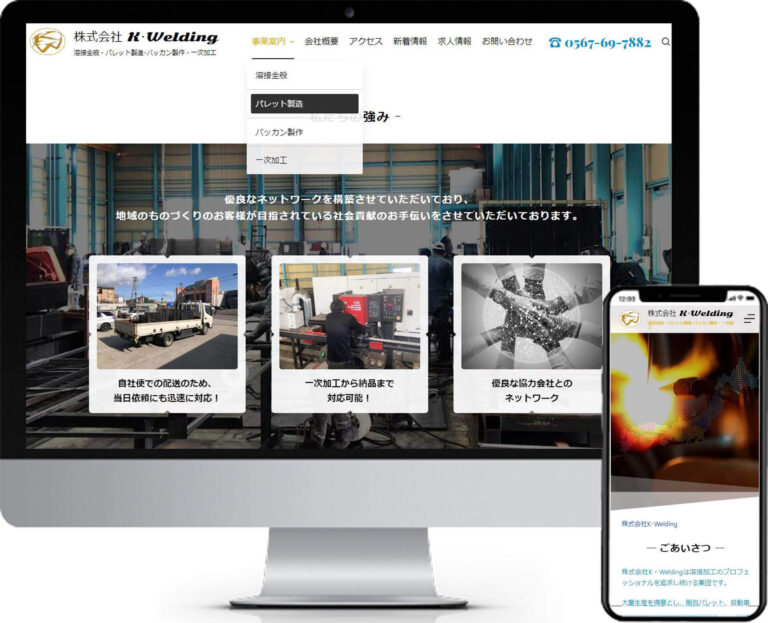This screenshot has width=768, height=623.
Task: Go to the アクセス navigation item
Action: pyautogui.click(x=365, y=42)
